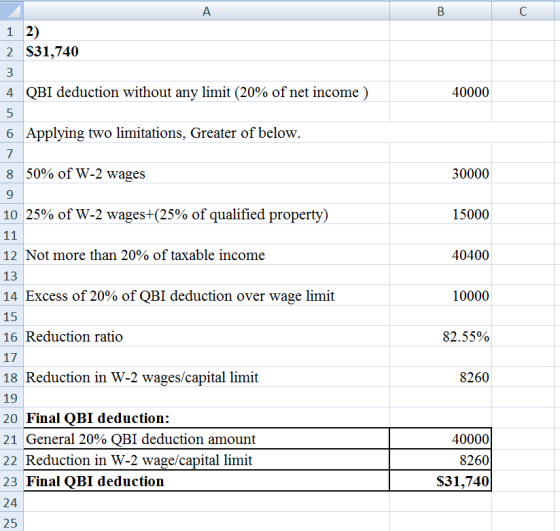Select cell B8 value 30000
560x531 pixels.
[x=440, y=174]
